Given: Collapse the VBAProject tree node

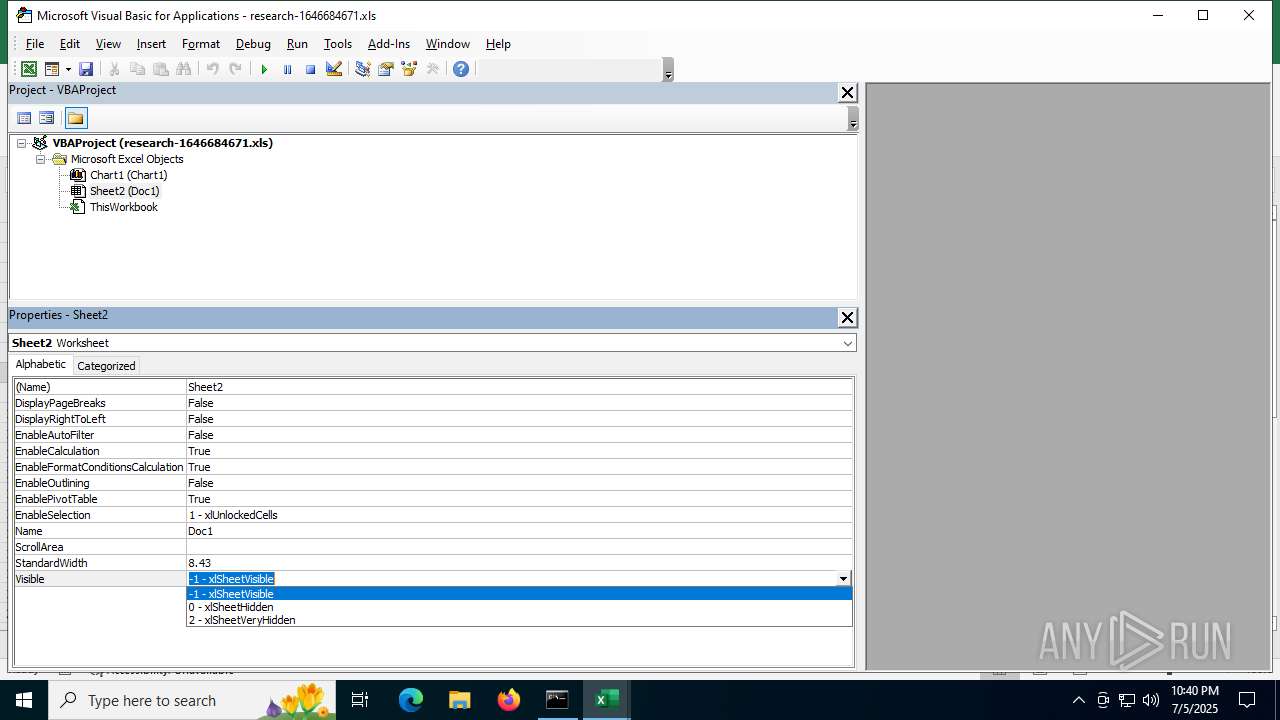Looking at the screenshot, I should pyautogui.click(x=21, y=143).
